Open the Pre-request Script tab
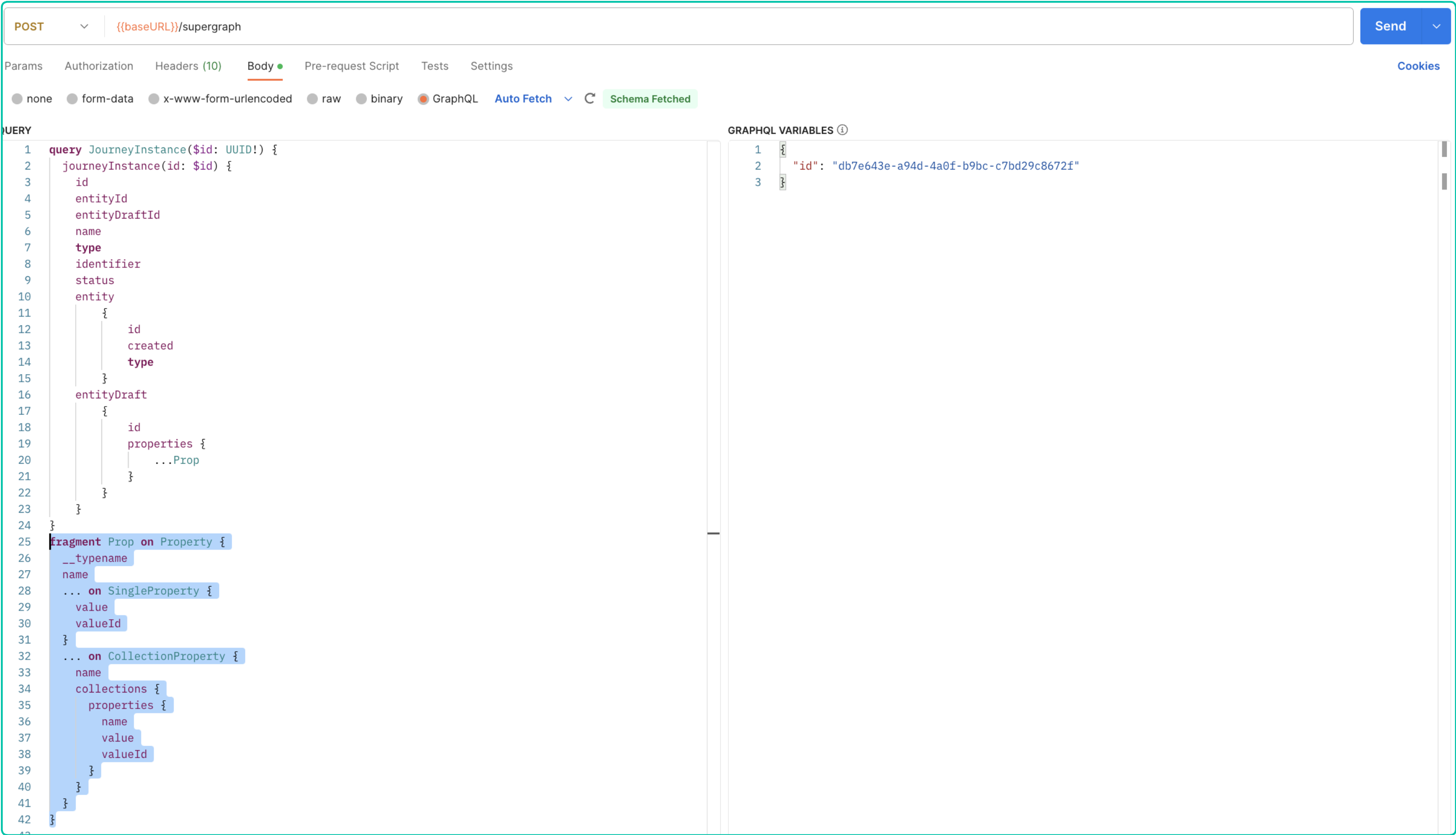The width and height of the screenshot is (1456, 835). 351,66
